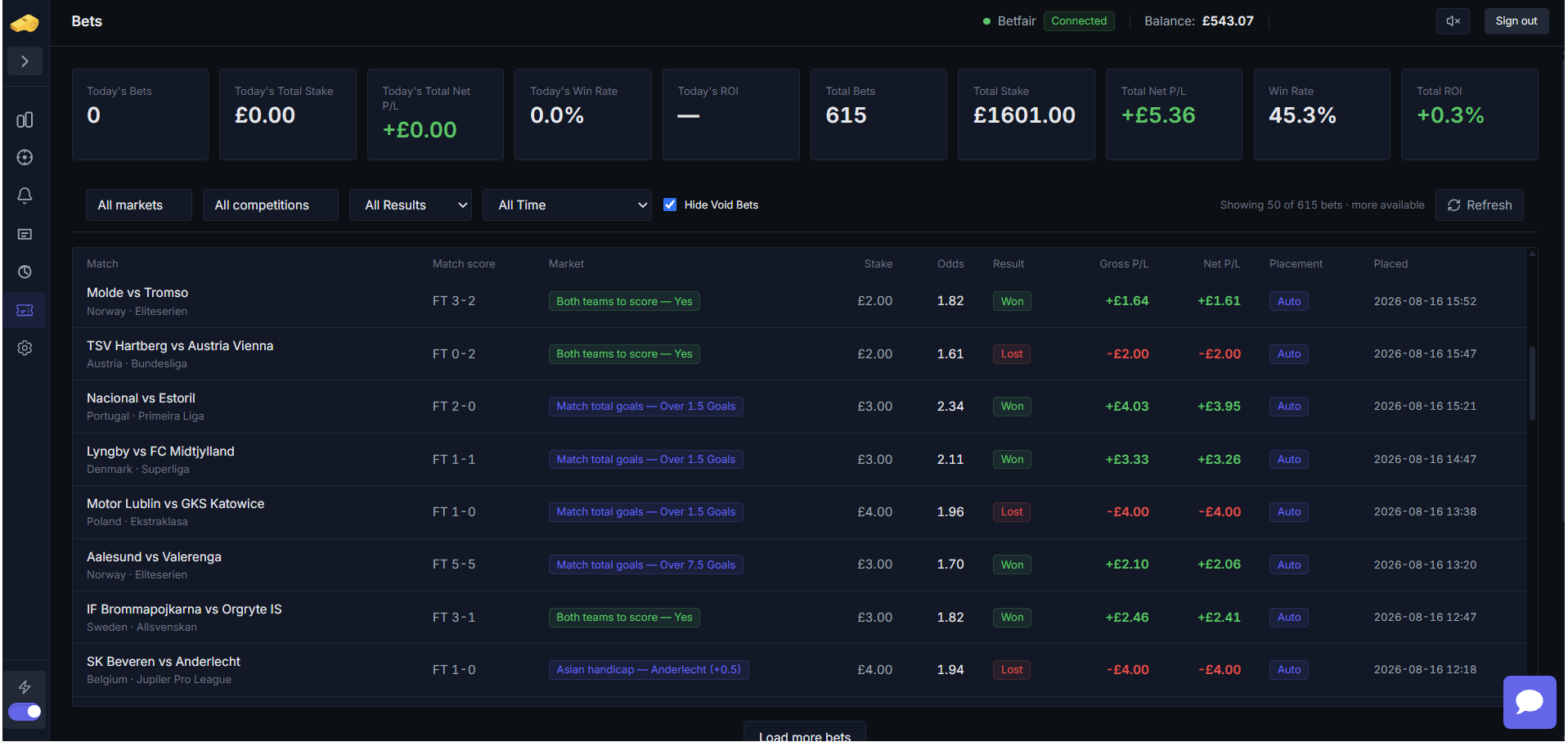
Task: Click Auto placement badge in Molde row
Action: [x=1288, y=302]
